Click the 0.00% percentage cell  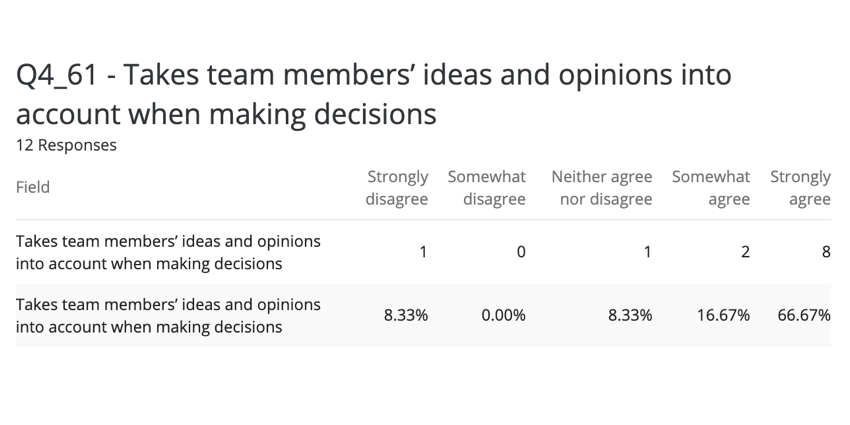503,315
